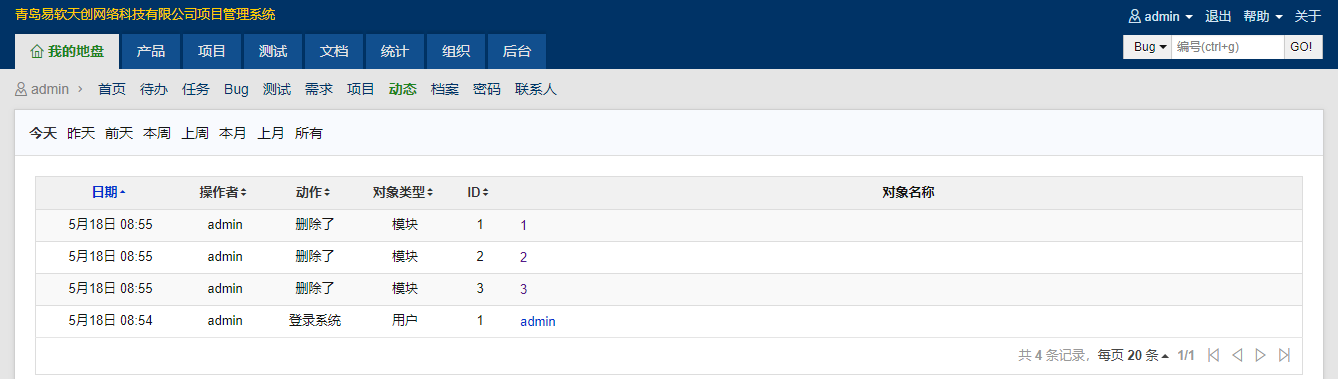The image size is (1338, 379).
Task: Go to next page arrow icon
Action: [x=1261, y=355]
